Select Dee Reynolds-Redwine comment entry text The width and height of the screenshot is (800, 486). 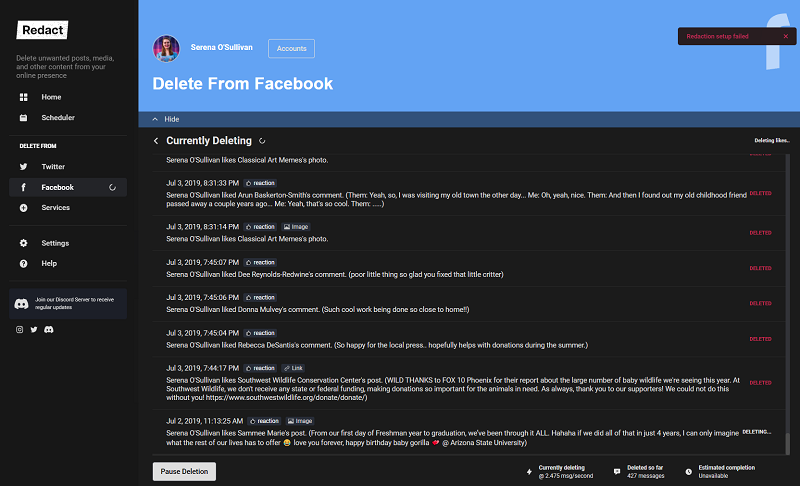[x=335, y=274]
